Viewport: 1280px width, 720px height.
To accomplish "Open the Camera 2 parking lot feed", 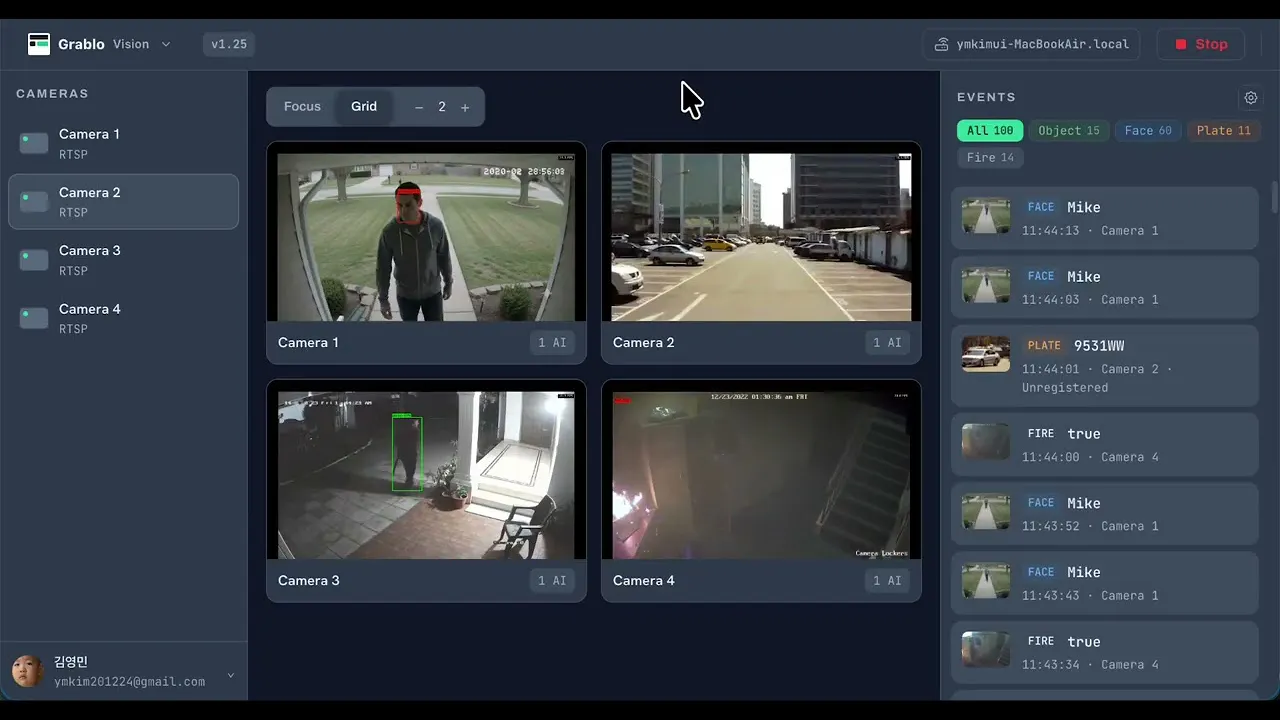I will click(761, 237).
